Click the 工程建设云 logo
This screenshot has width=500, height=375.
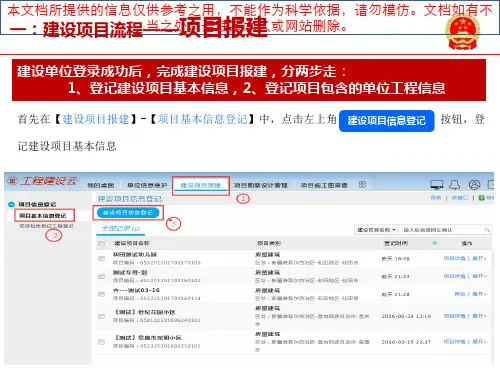42,181
